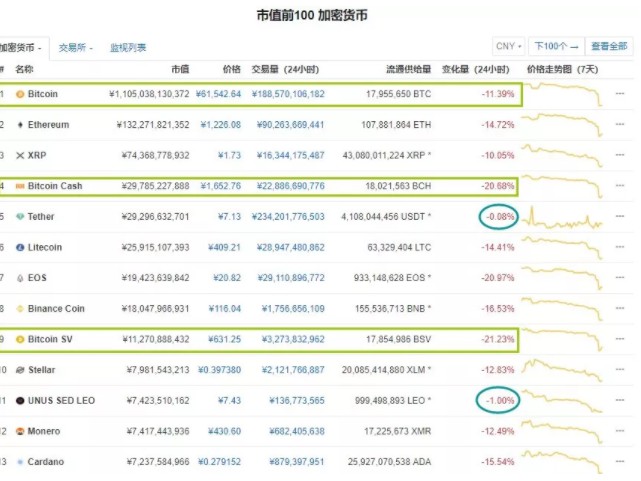Click Tether 24h change -0.08%

pos(500,217)
